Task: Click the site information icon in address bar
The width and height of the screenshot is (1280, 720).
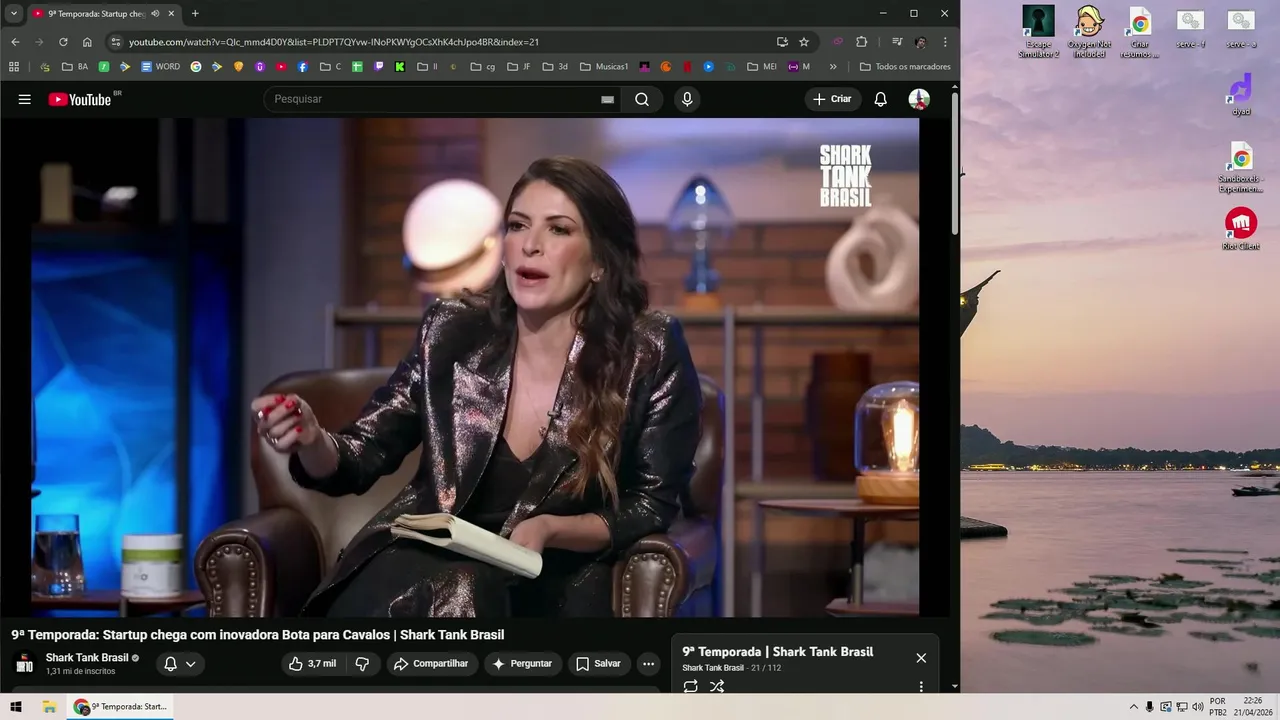Action: pyautogui.click(x=116, y=42)
